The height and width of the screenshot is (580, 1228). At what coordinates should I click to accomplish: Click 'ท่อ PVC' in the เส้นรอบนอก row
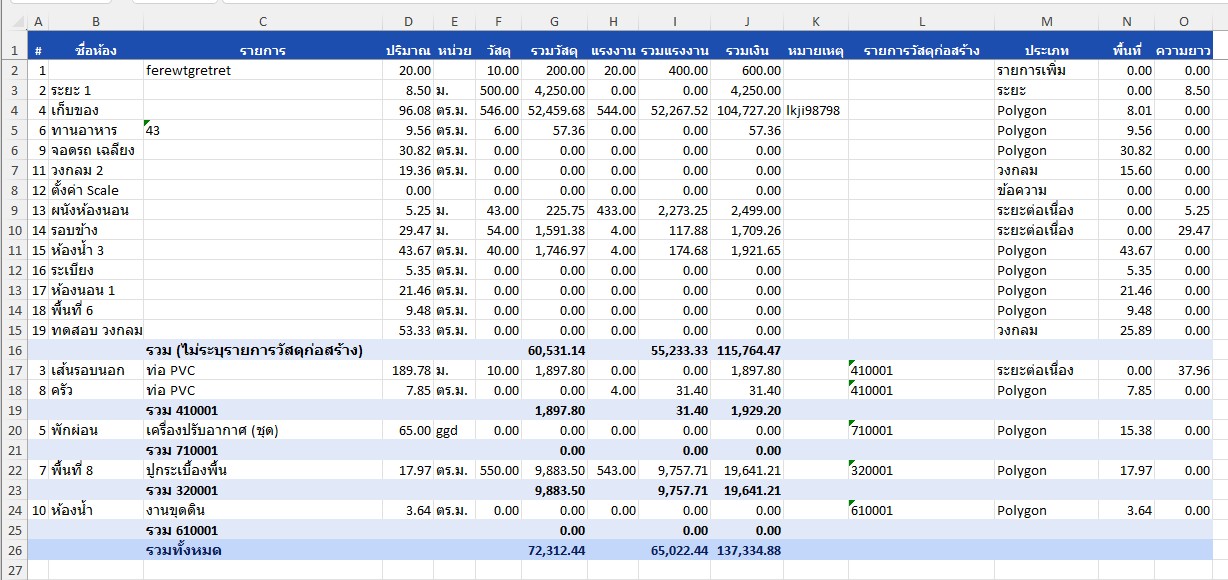pos(262,370)
